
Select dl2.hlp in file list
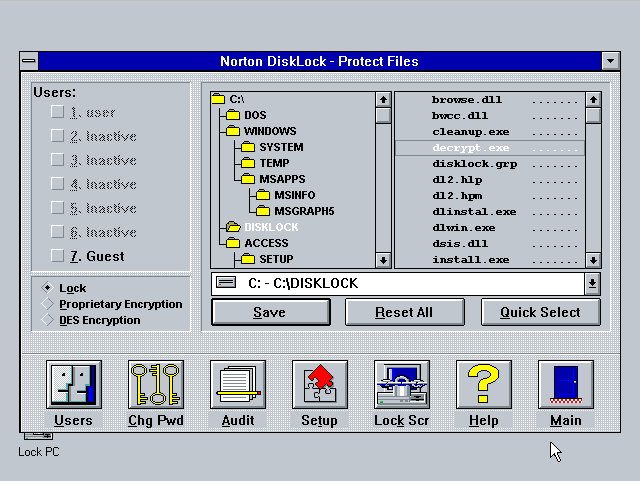pyautogui.click(x=490, y=180)
